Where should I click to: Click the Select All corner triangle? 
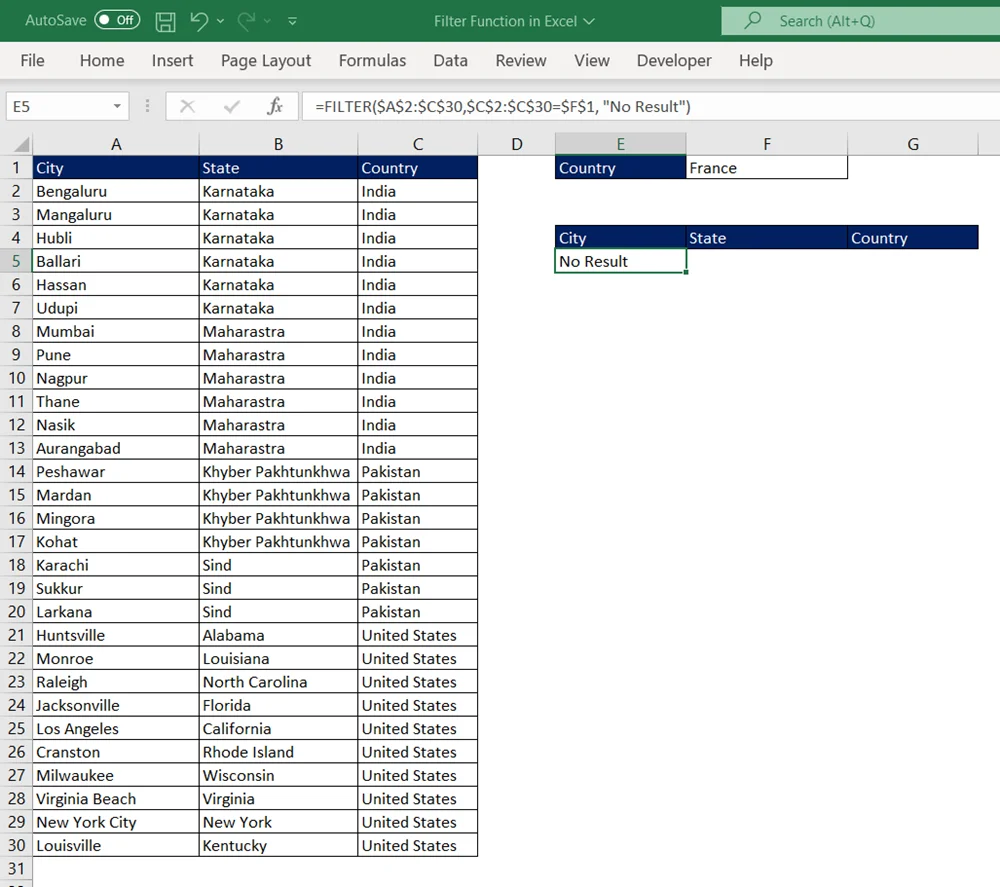click(x=22, y=145)
